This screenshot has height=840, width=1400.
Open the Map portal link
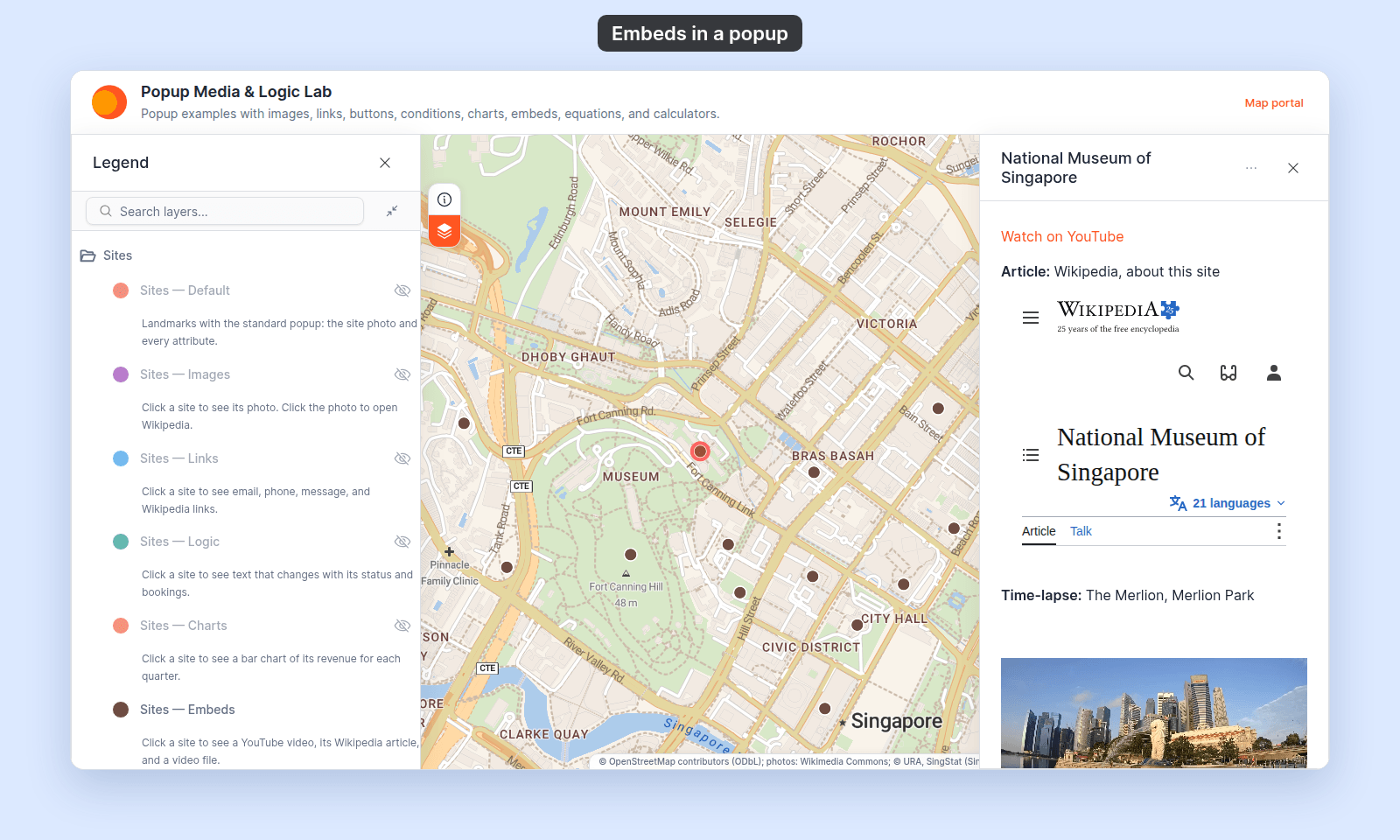click(1274, 102)
